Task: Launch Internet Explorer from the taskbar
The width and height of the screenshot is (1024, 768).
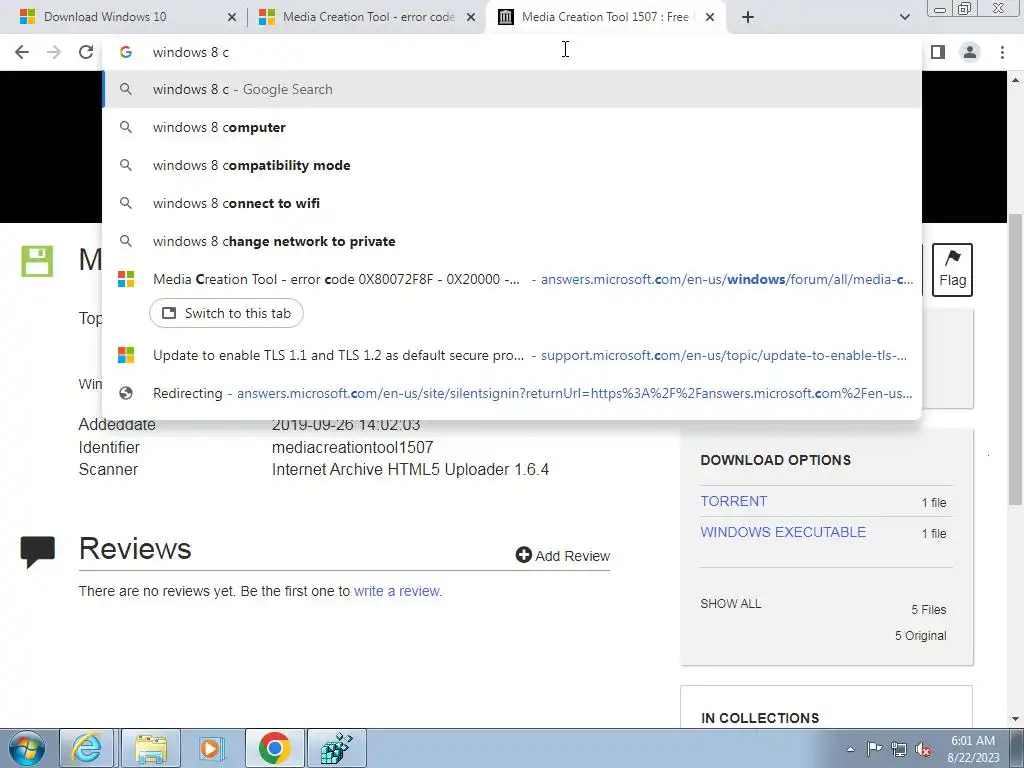Action: coord(87,748)
